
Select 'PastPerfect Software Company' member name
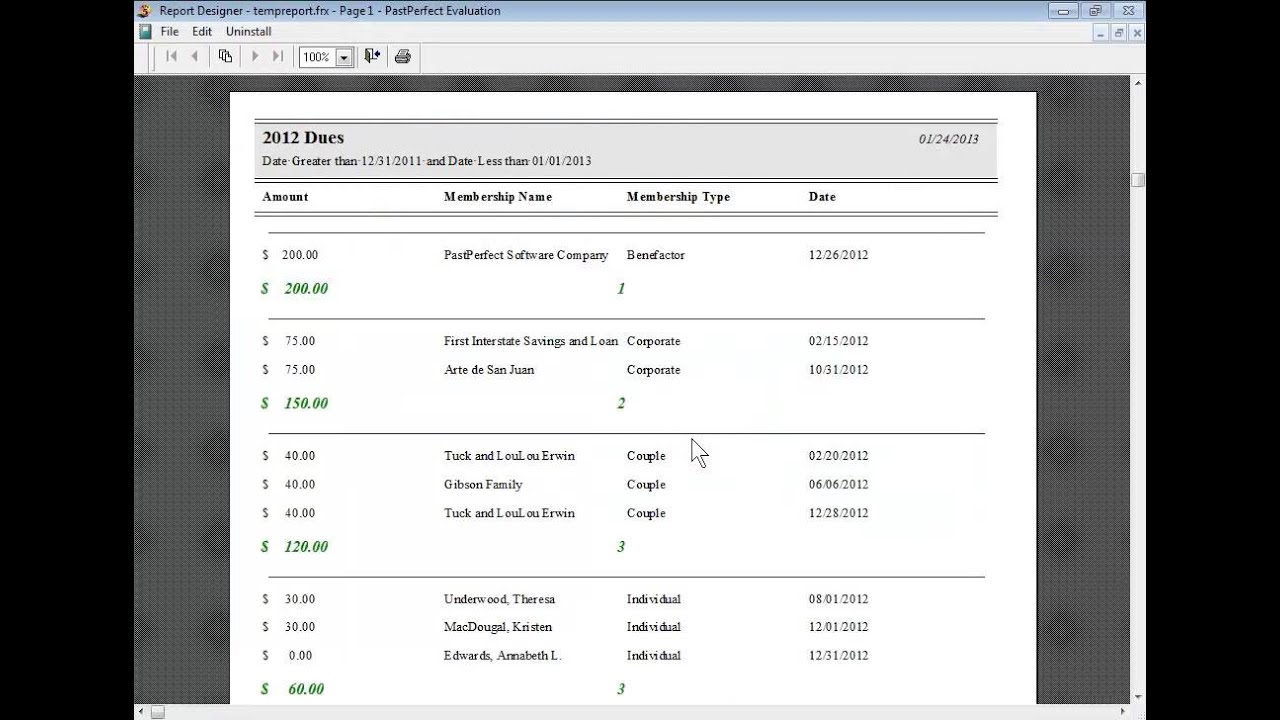pos(526,255)
